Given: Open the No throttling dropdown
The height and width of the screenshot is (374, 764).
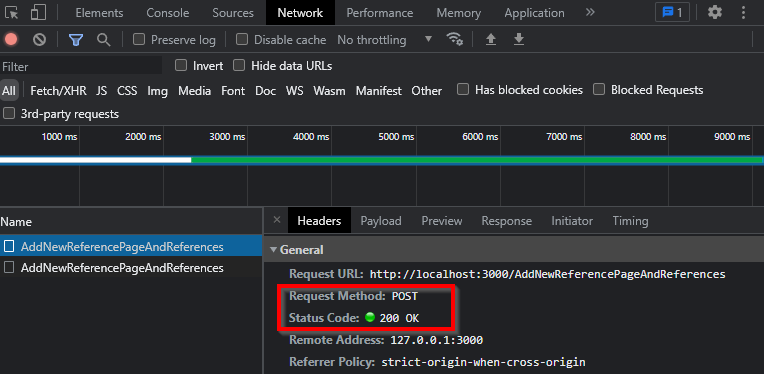Looking at the screenshot, I should (x=384, y=39).
